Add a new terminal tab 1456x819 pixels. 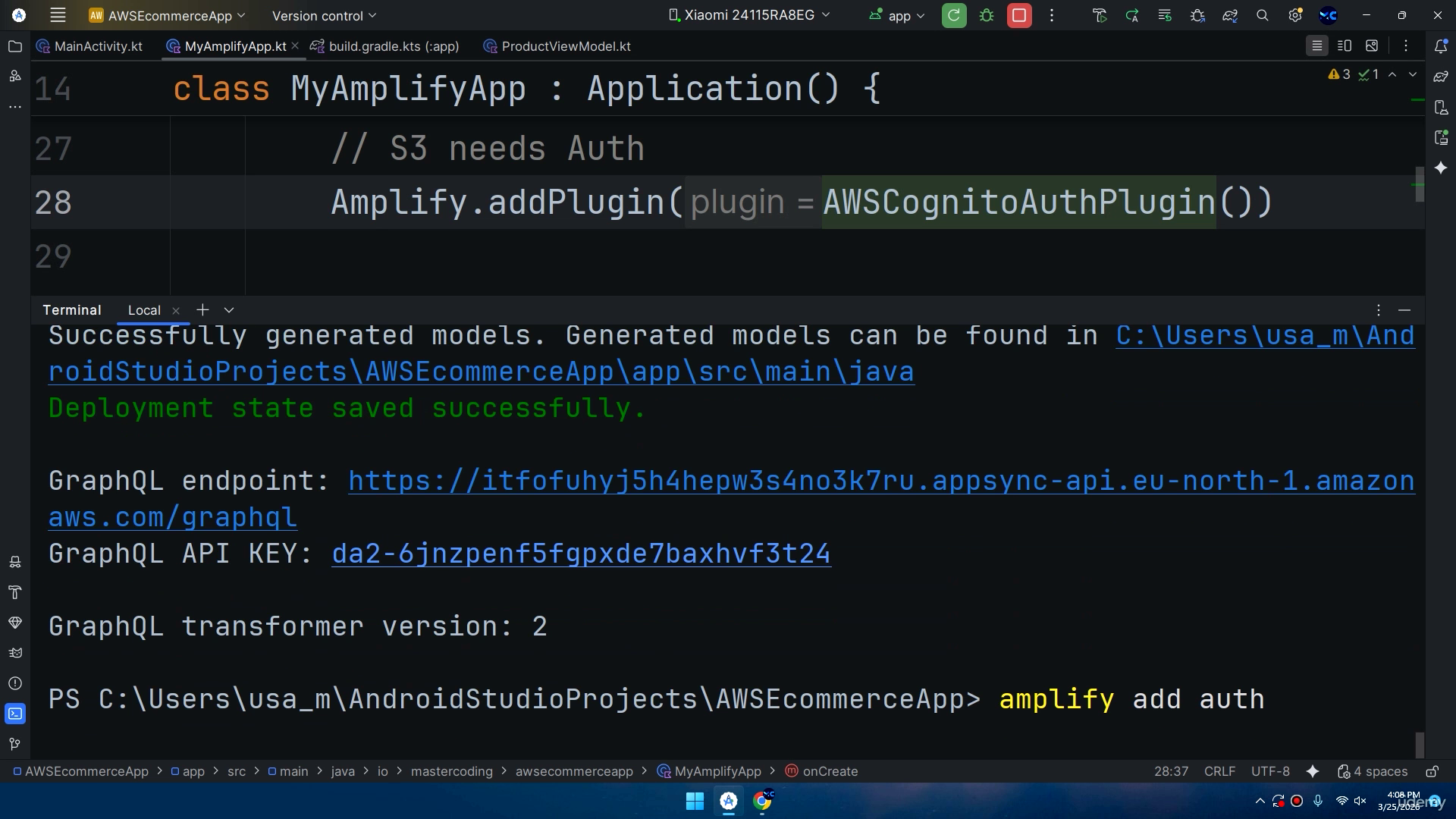click(x=202, y=310)
